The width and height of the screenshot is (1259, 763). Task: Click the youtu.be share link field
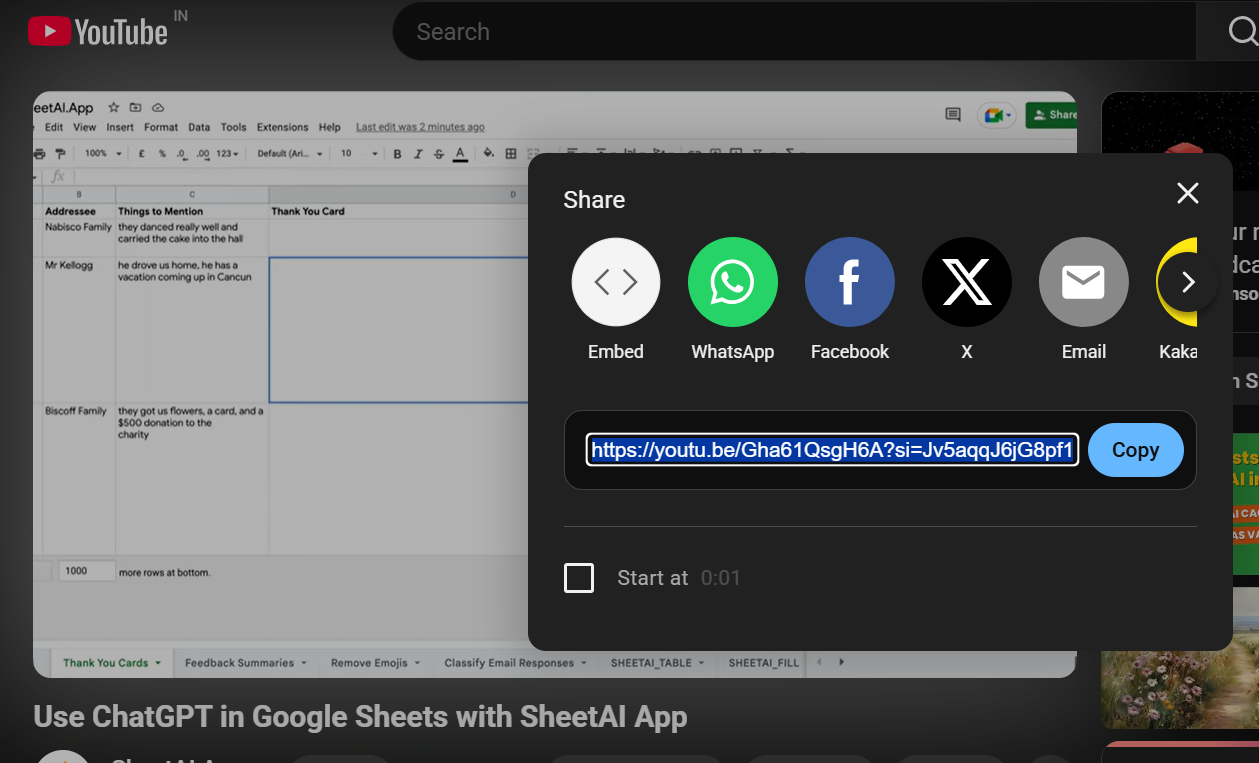tap(832, 450)
